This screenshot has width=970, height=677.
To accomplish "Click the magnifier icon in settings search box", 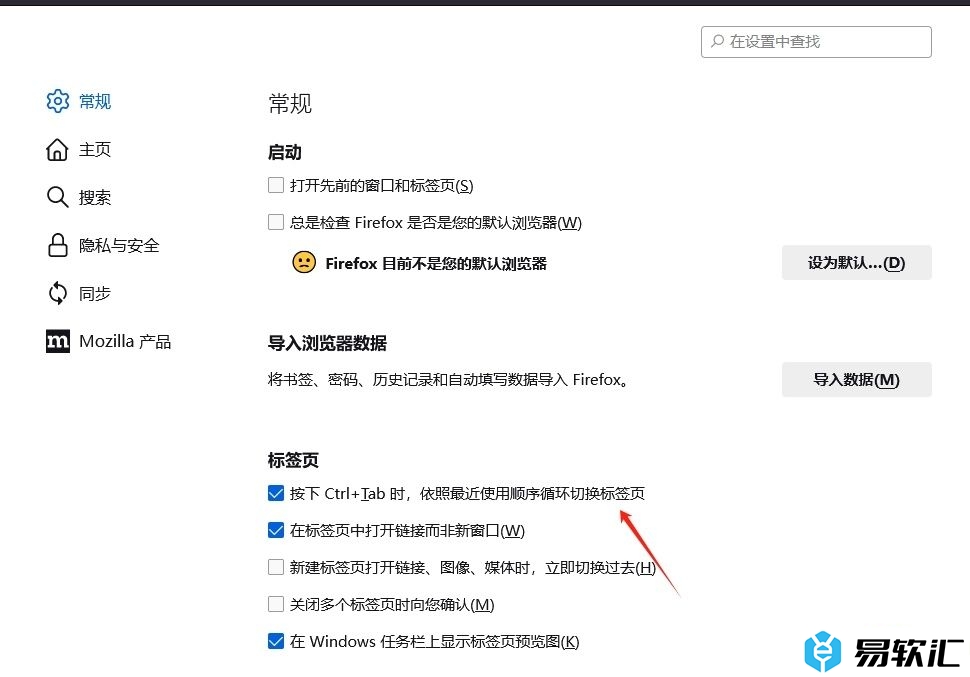I will coord(717,41).
